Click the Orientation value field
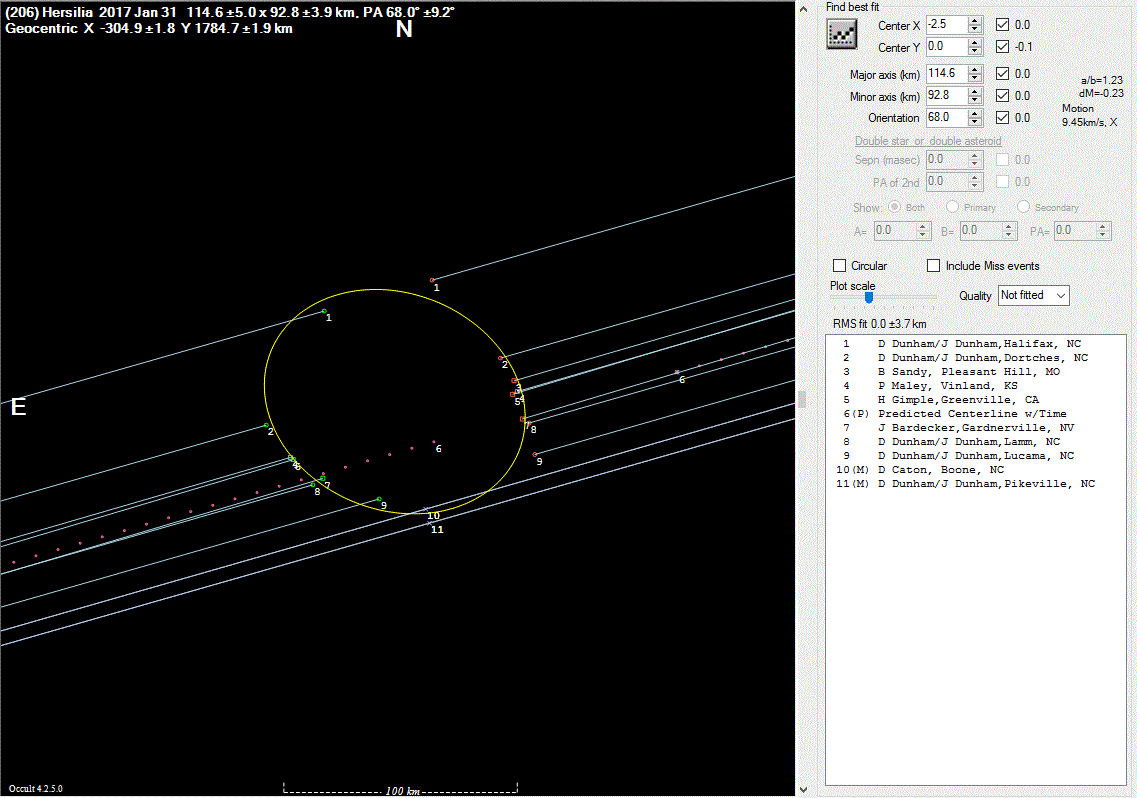This screenshot has width=1137, height=798. coord(947,118)
